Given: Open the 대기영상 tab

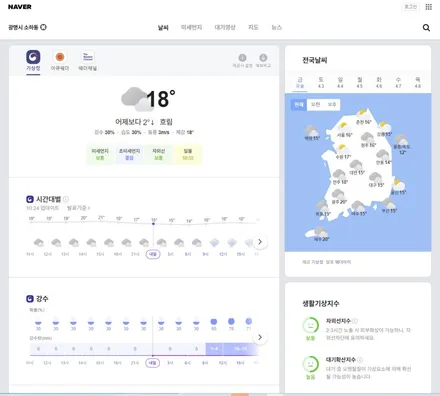Looking at the screenshot, I should click(225, 27).
